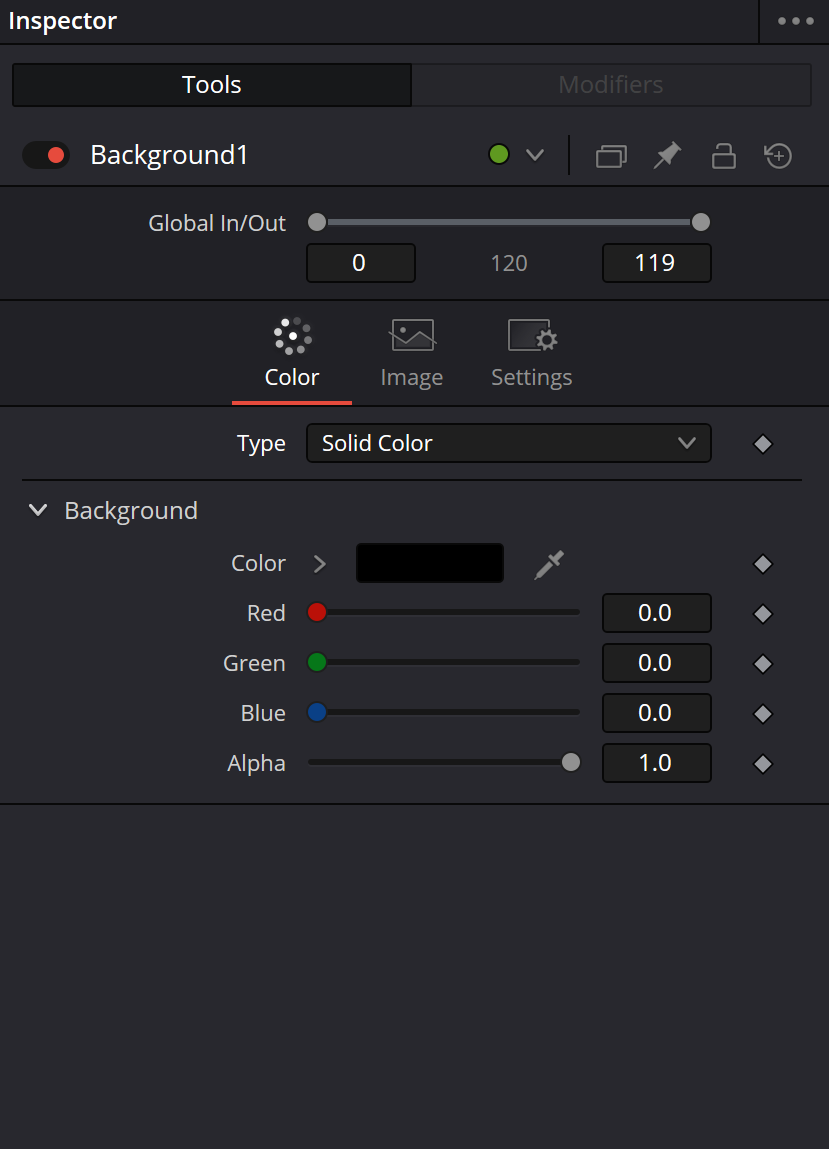Click the Green slider handle

click(317, 662)
